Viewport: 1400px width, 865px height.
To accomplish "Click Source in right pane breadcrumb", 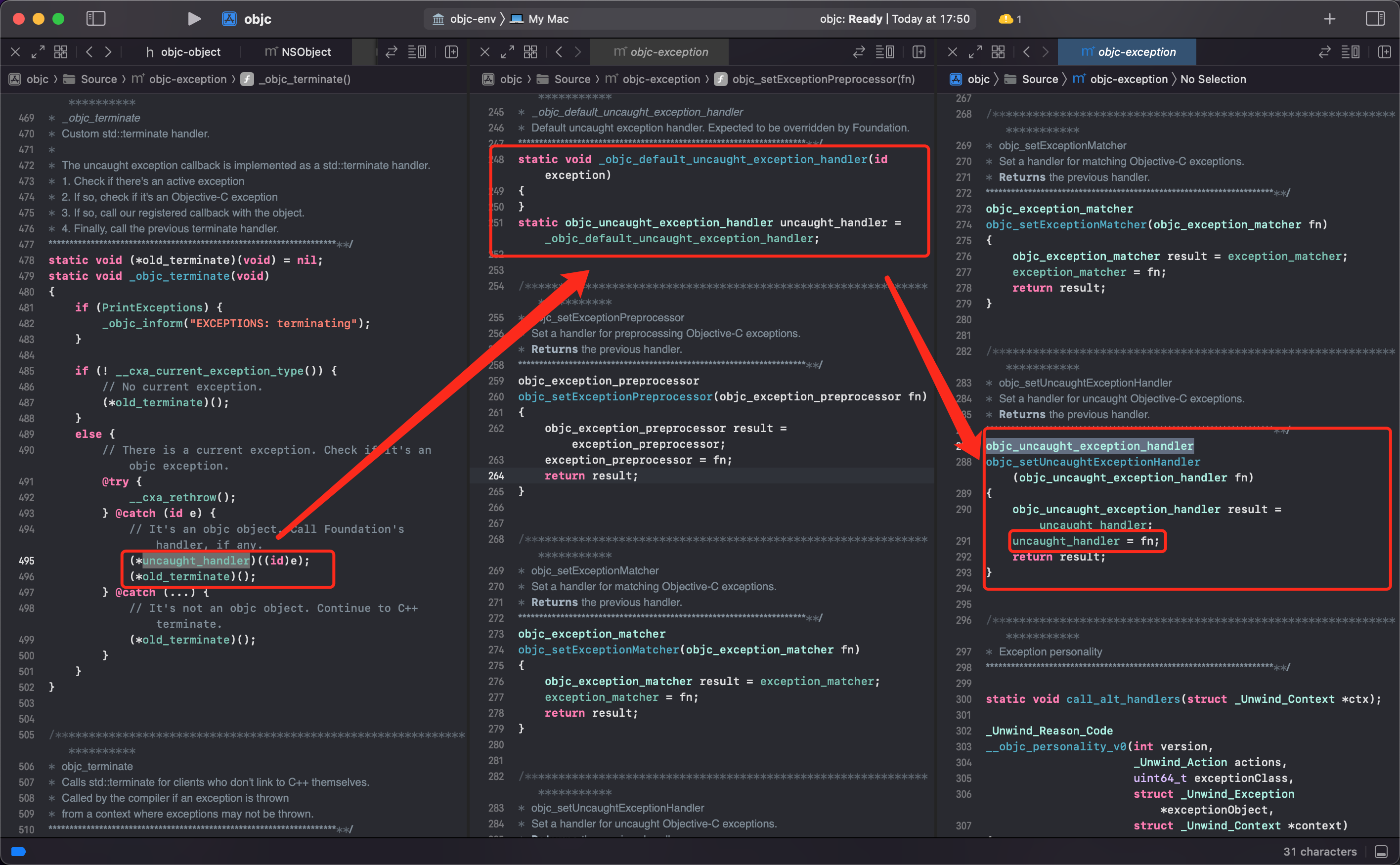I will pos(1040,79).
